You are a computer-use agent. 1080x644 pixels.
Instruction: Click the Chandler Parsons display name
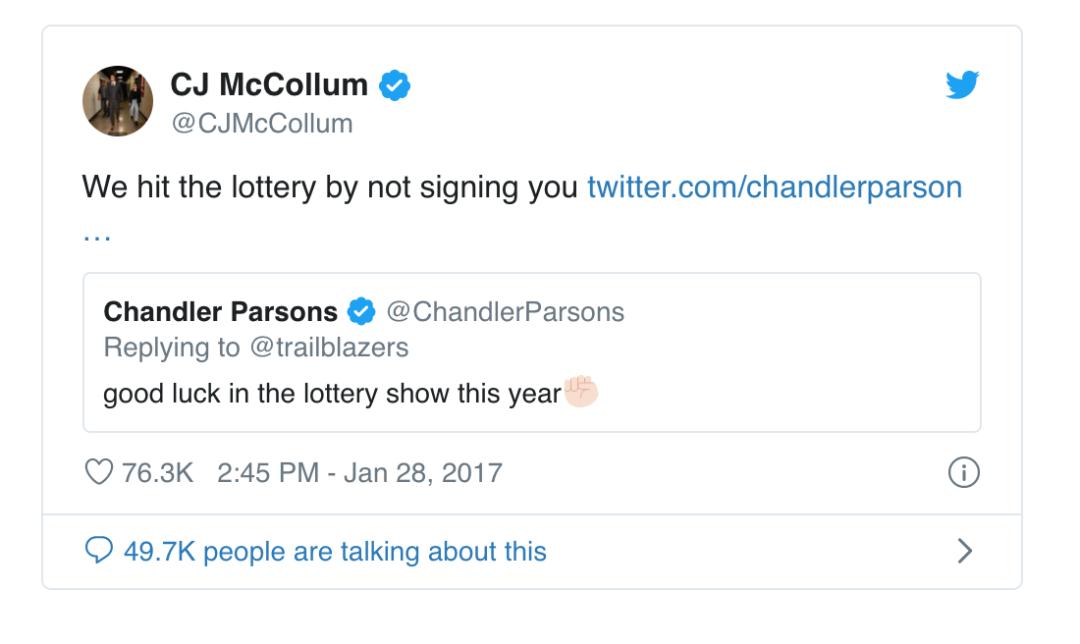pos(220,311)
